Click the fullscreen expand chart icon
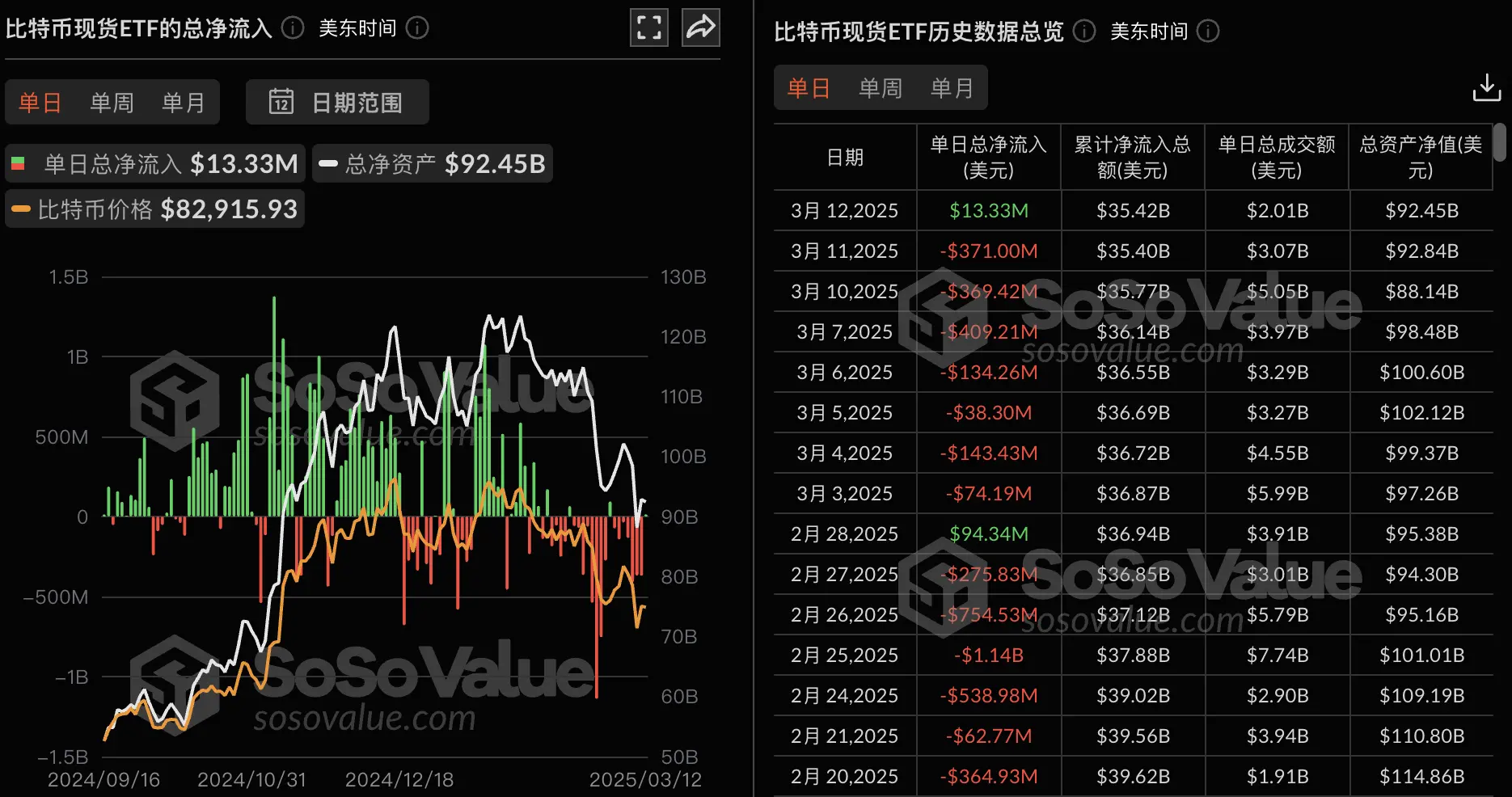Viewport: 1512px width, 797px height. pyautogui.click(x=648, y=27)
